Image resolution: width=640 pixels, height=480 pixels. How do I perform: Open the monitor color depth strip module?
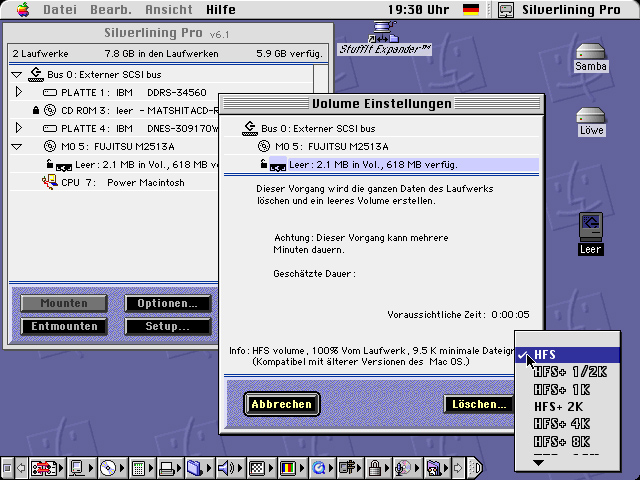click(291, 468)
